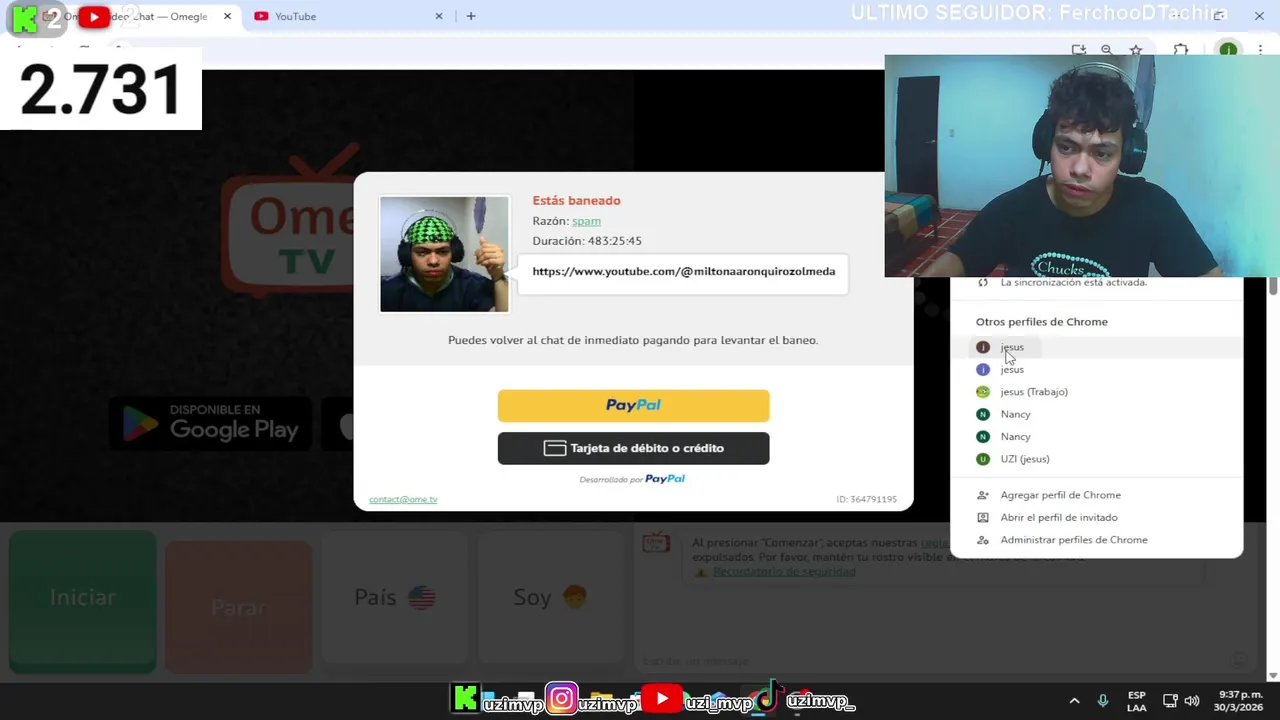1280x720 pixels.
Task: Click the Google Play store badge
Action: click(x=210, y=424)
